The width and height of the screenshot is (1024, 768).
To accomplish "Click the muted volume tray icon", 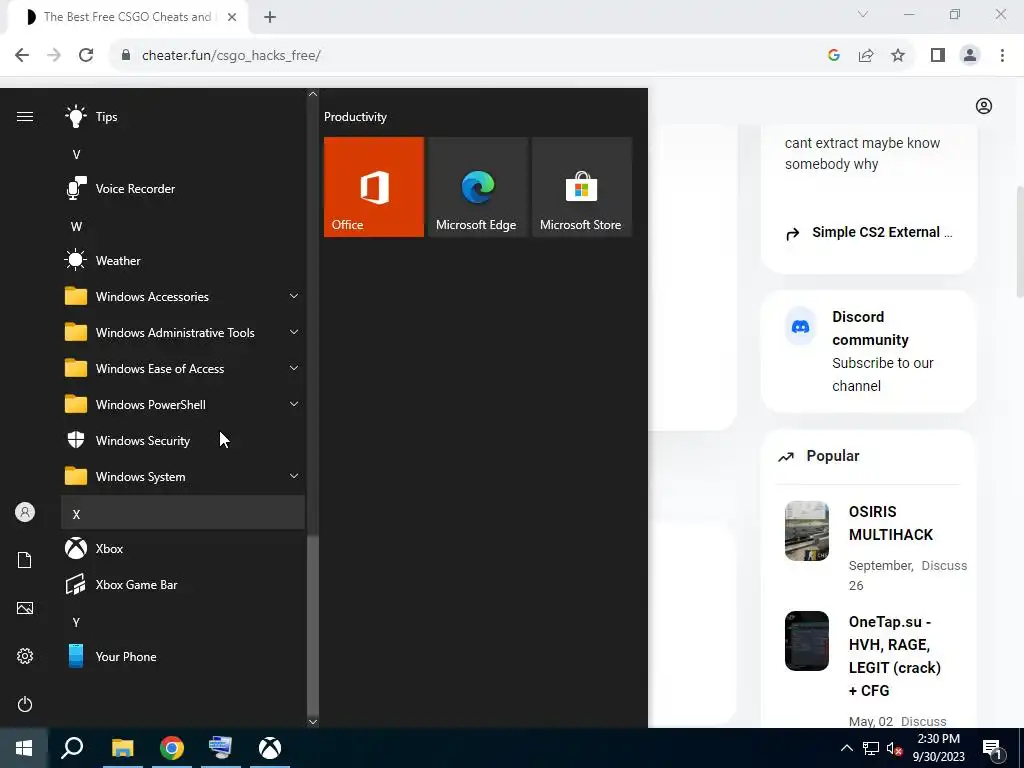I will (x=894, y=748).
